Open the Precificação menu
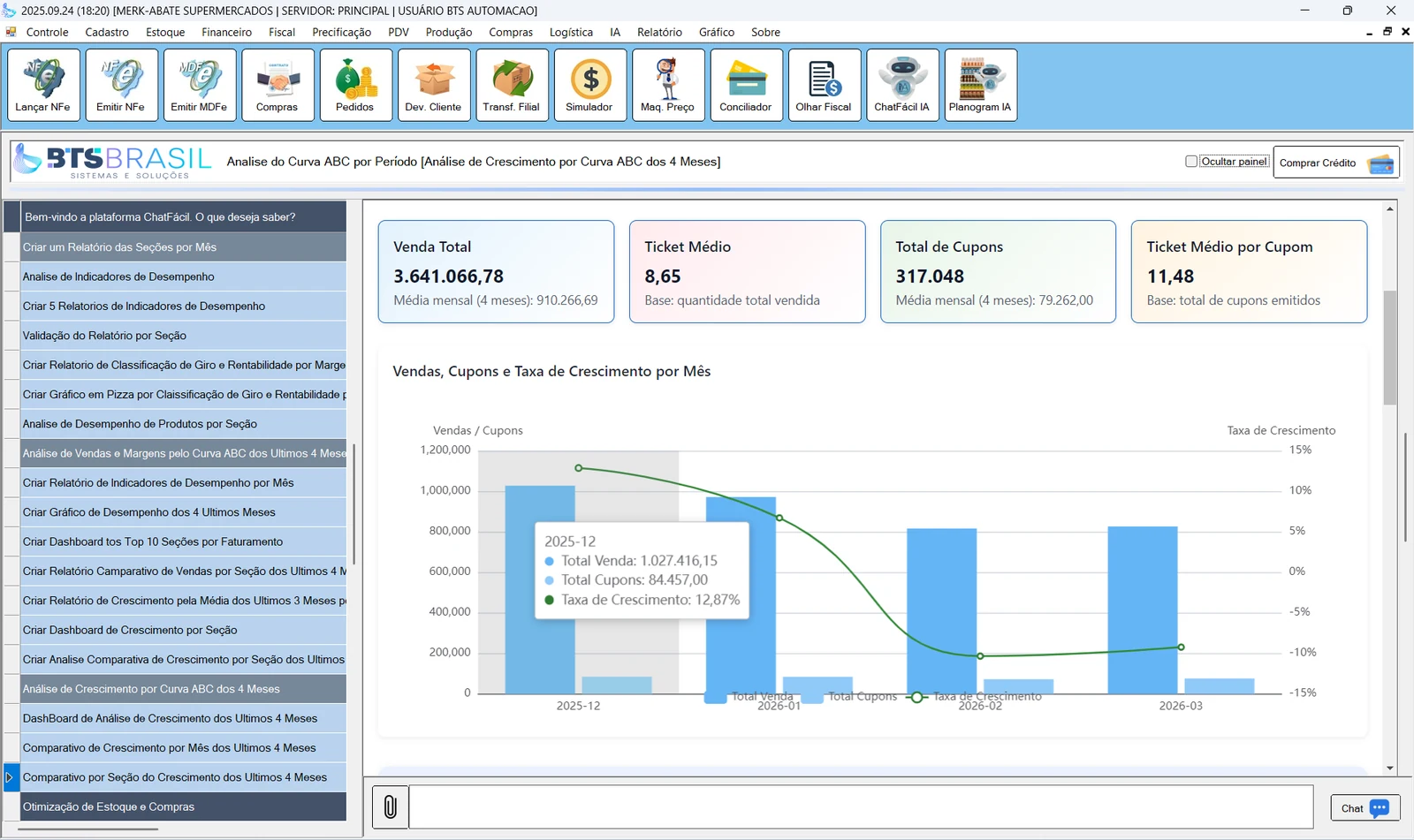The height and width of the screenshot is (840, 1414). (x=341, y=32)
